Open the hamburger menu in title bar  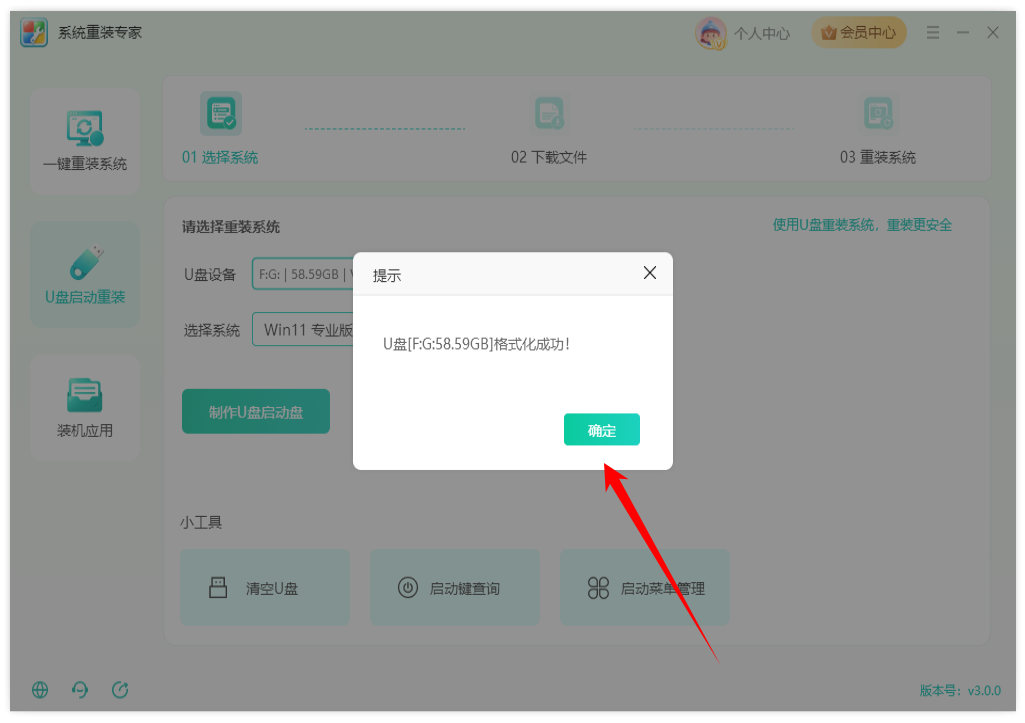click(x=933, y=32)
